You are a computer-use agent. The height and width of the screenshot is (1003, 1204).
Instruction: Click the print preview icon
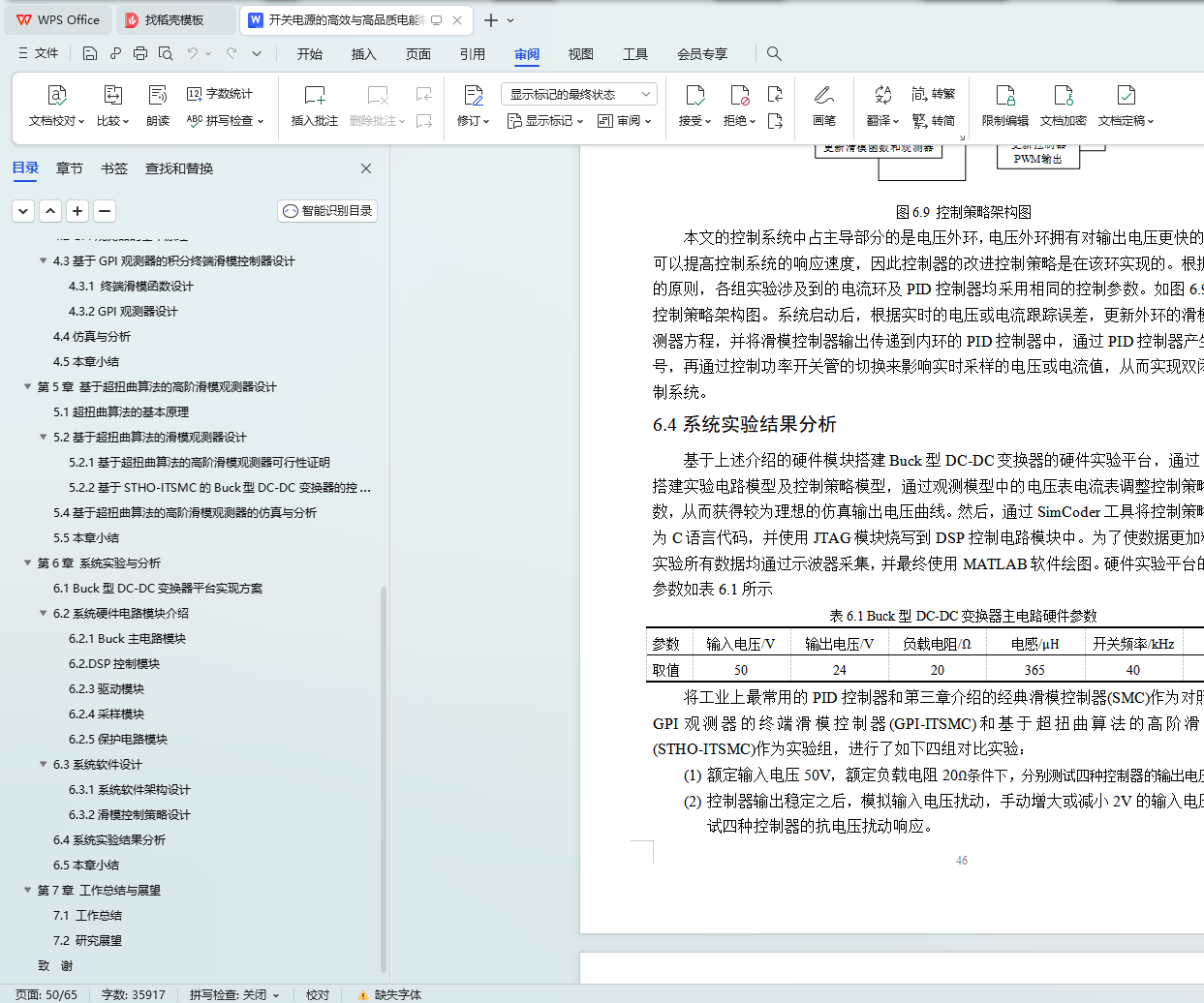(x=166, y=53)
